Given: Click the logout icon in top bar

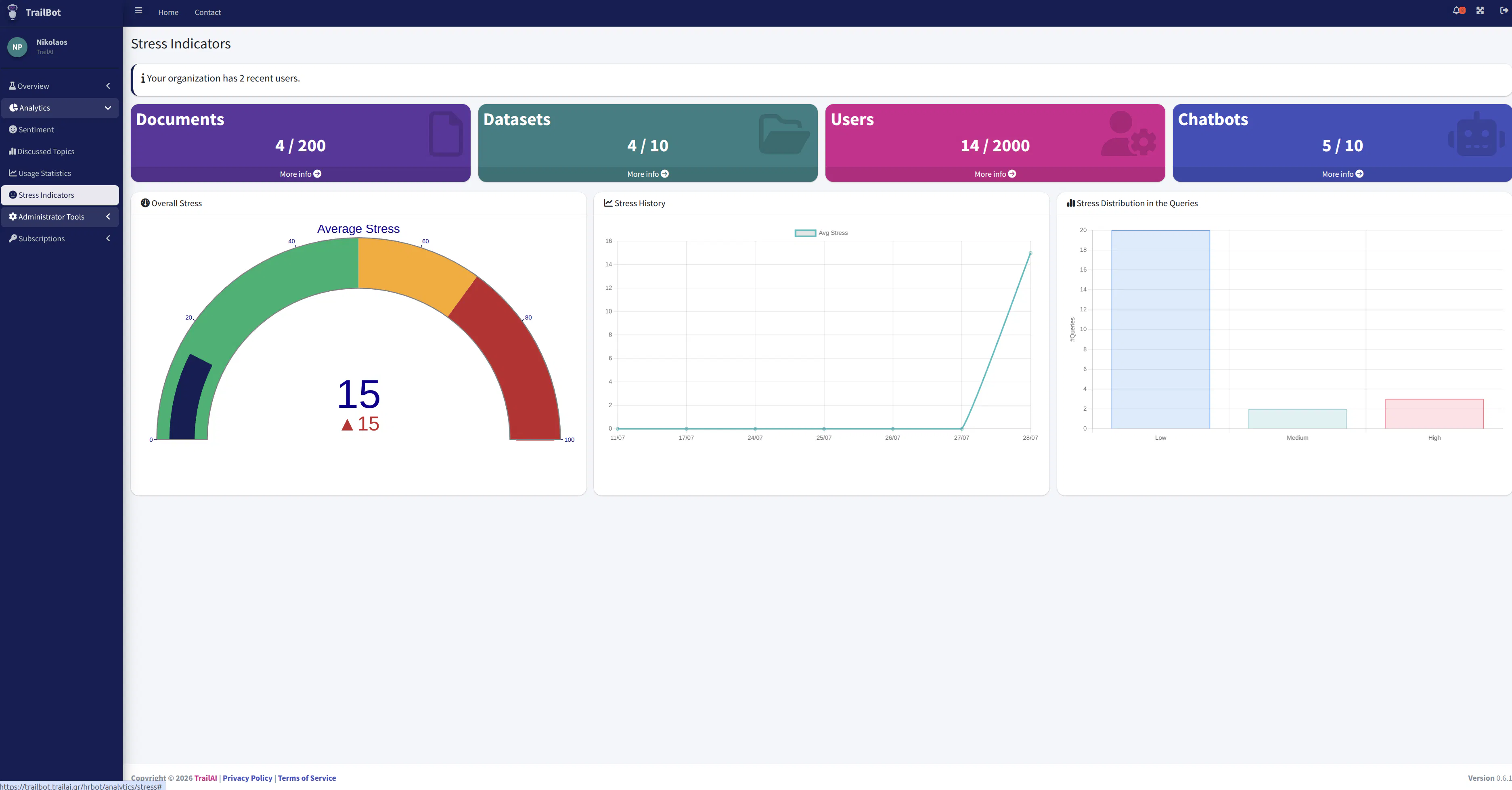Looking at the screenshot, I should [x=1504, y=10].
